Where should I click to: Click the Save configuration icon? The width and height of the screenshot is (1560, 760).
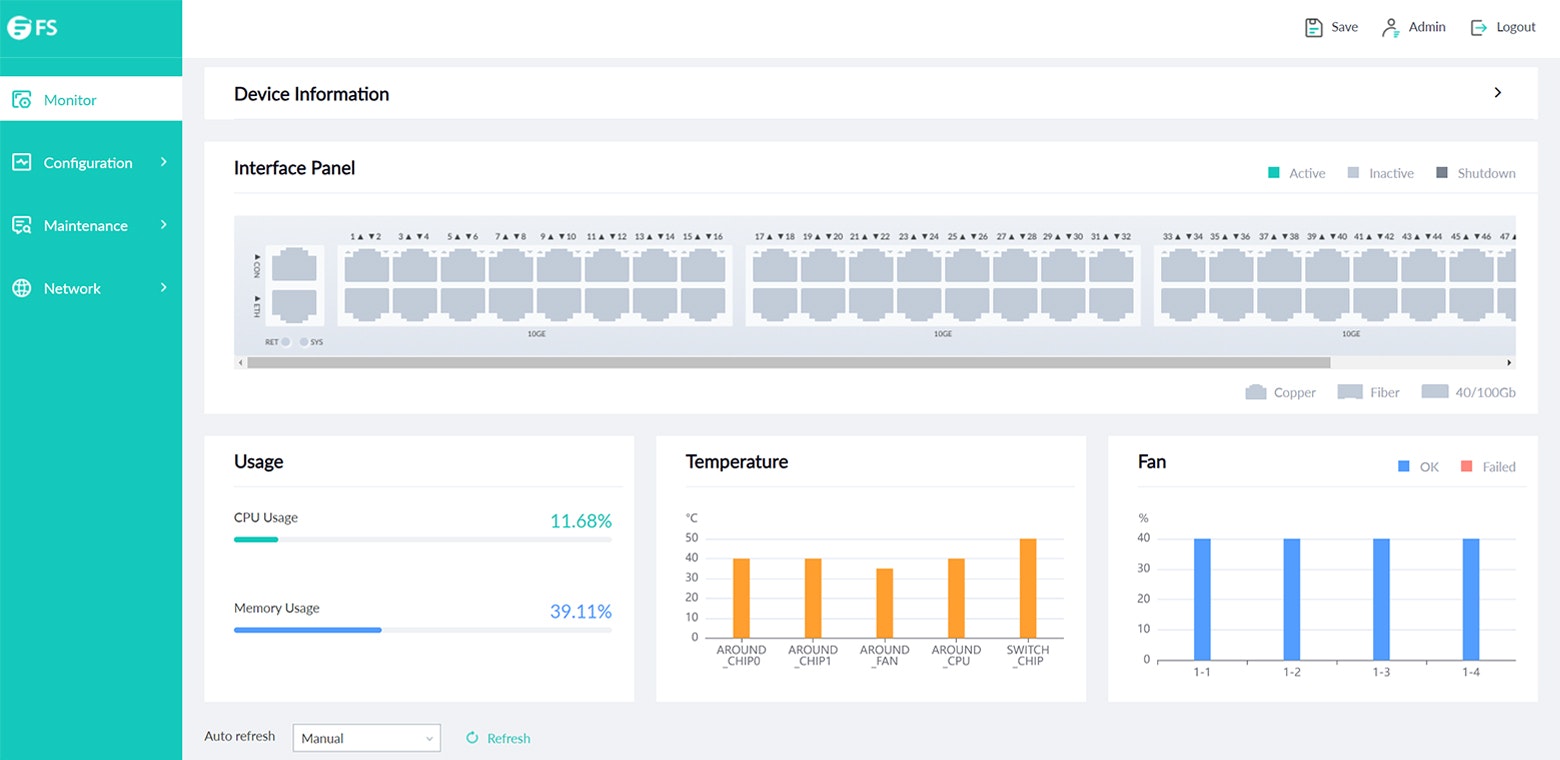[1313, 26]
